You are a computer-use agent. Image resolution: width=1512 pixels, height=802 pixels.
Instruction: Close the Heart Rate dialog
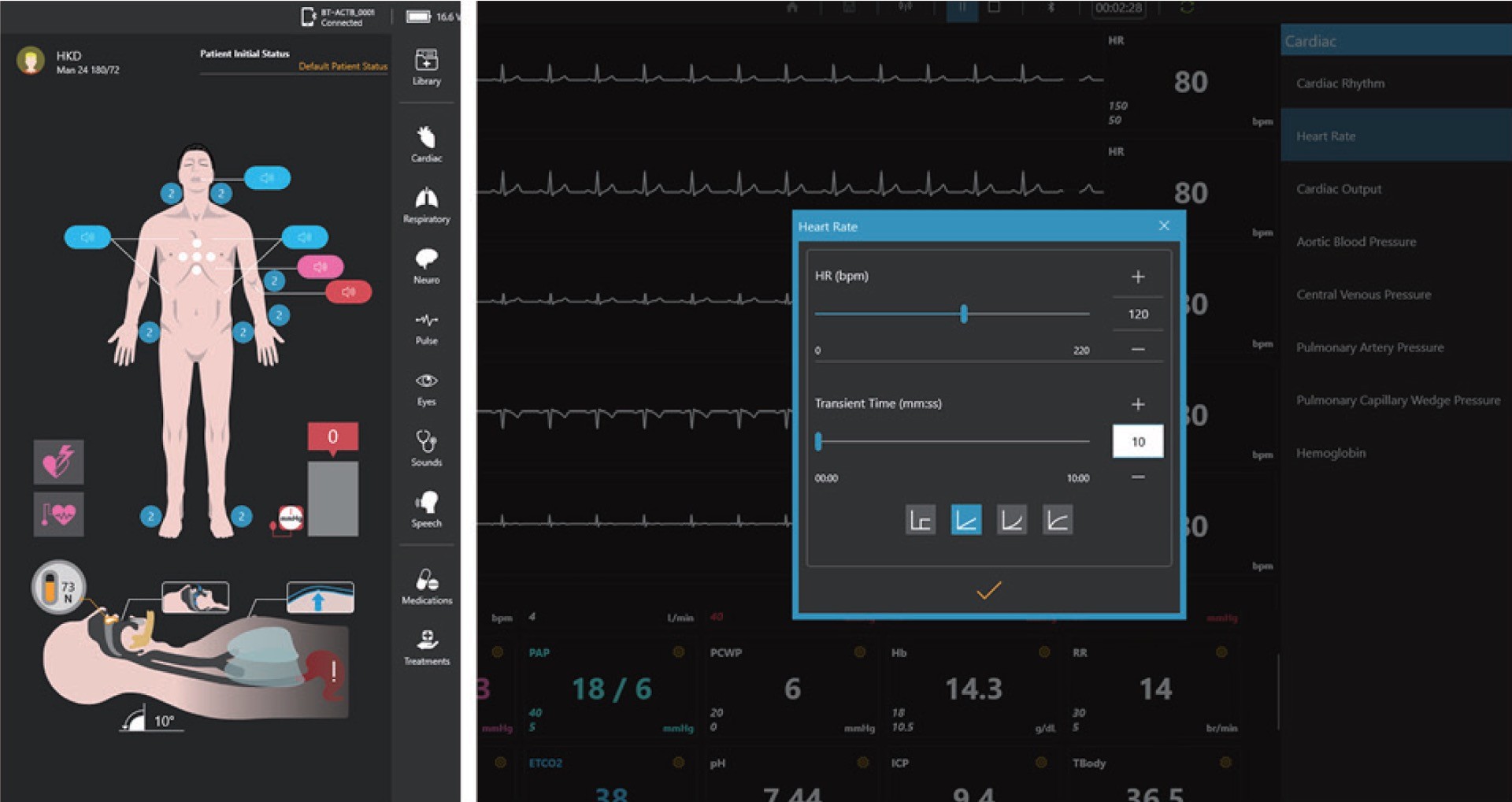click(x=1164, y=226)
